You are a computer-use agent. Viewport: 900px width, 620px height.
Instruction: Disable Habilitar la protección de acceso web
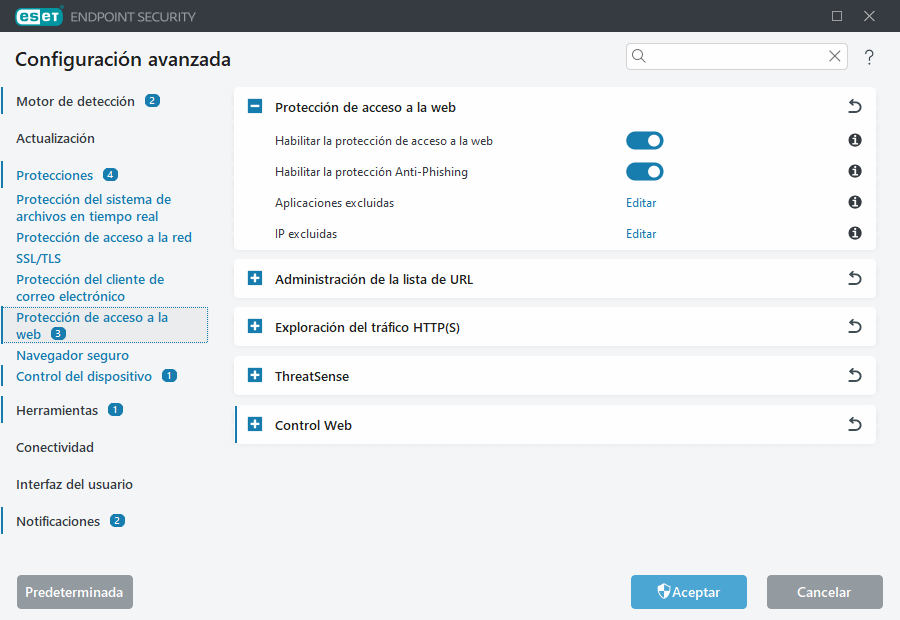click(644, 140)
